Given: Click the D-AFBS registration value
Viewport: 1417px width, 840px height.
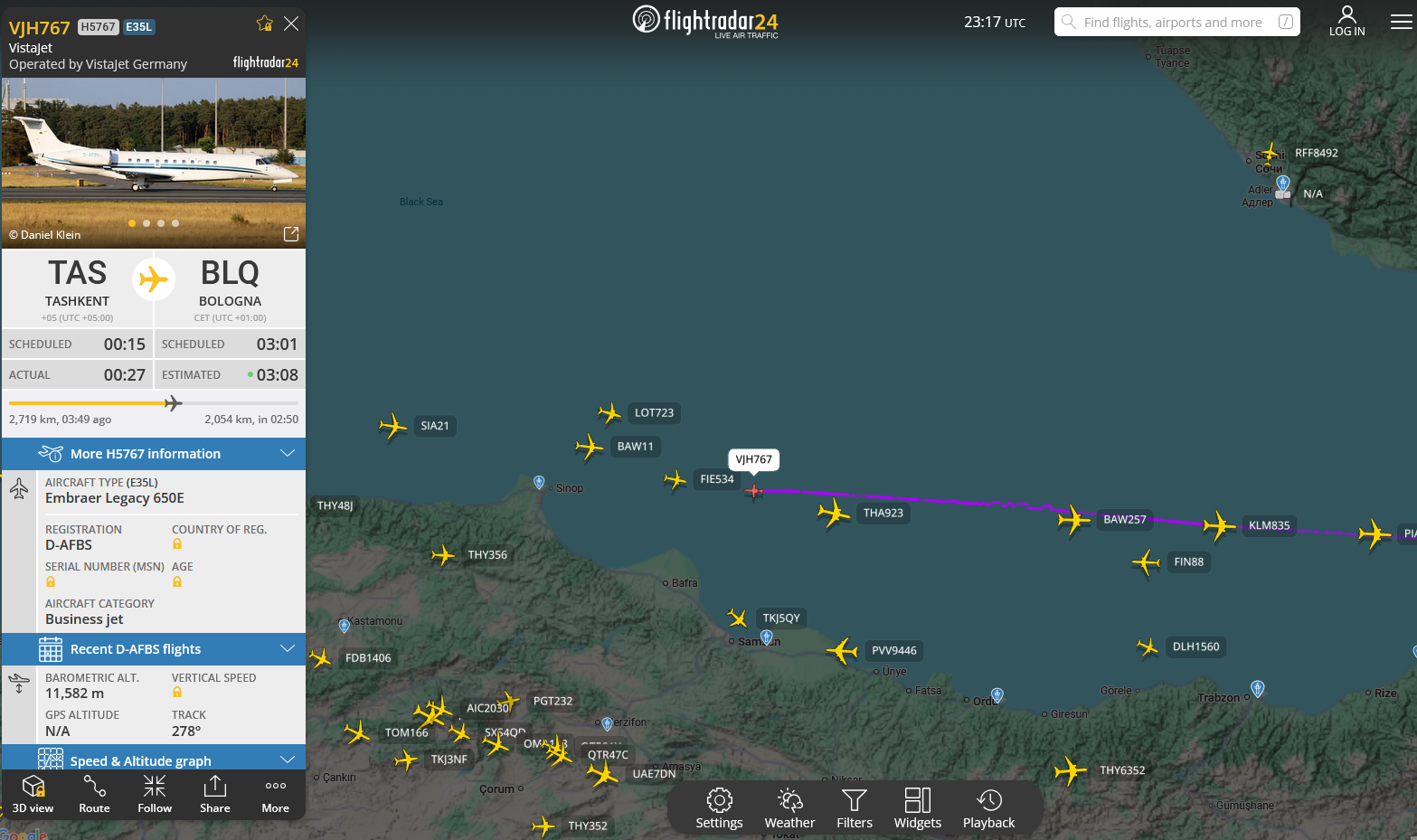Looking at the screenshot, I should tap(69, 545).
